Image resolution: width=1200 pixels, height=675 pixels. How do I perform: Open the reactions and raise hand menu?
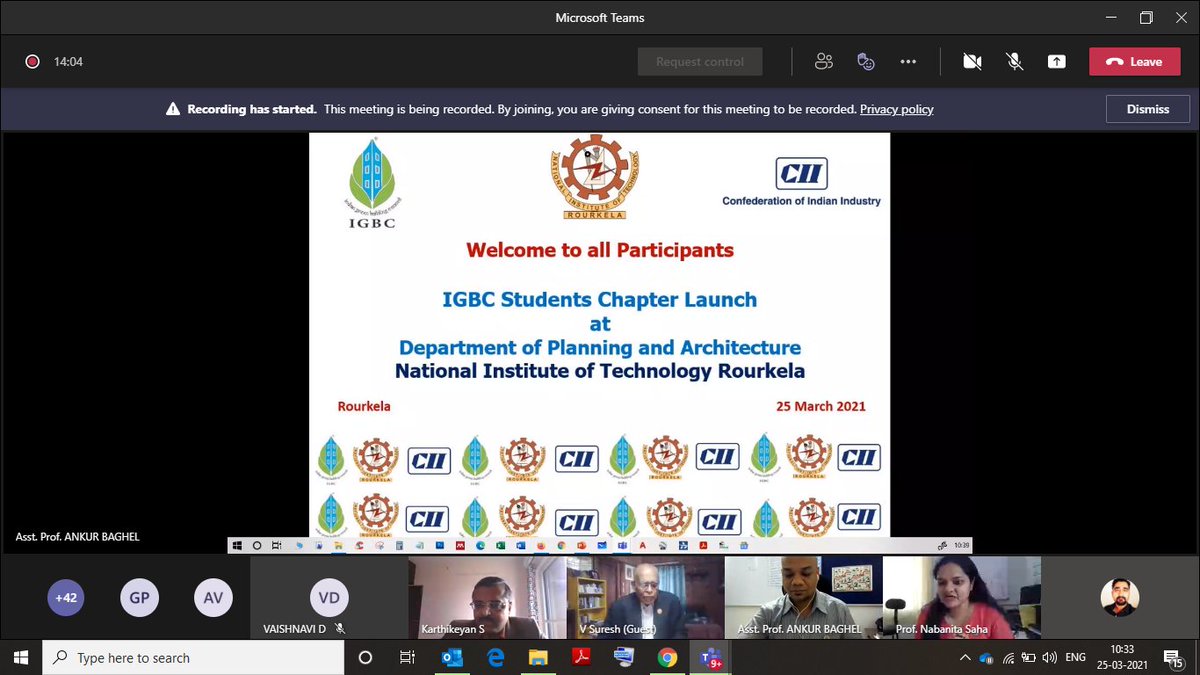click(x=866, y=61)
